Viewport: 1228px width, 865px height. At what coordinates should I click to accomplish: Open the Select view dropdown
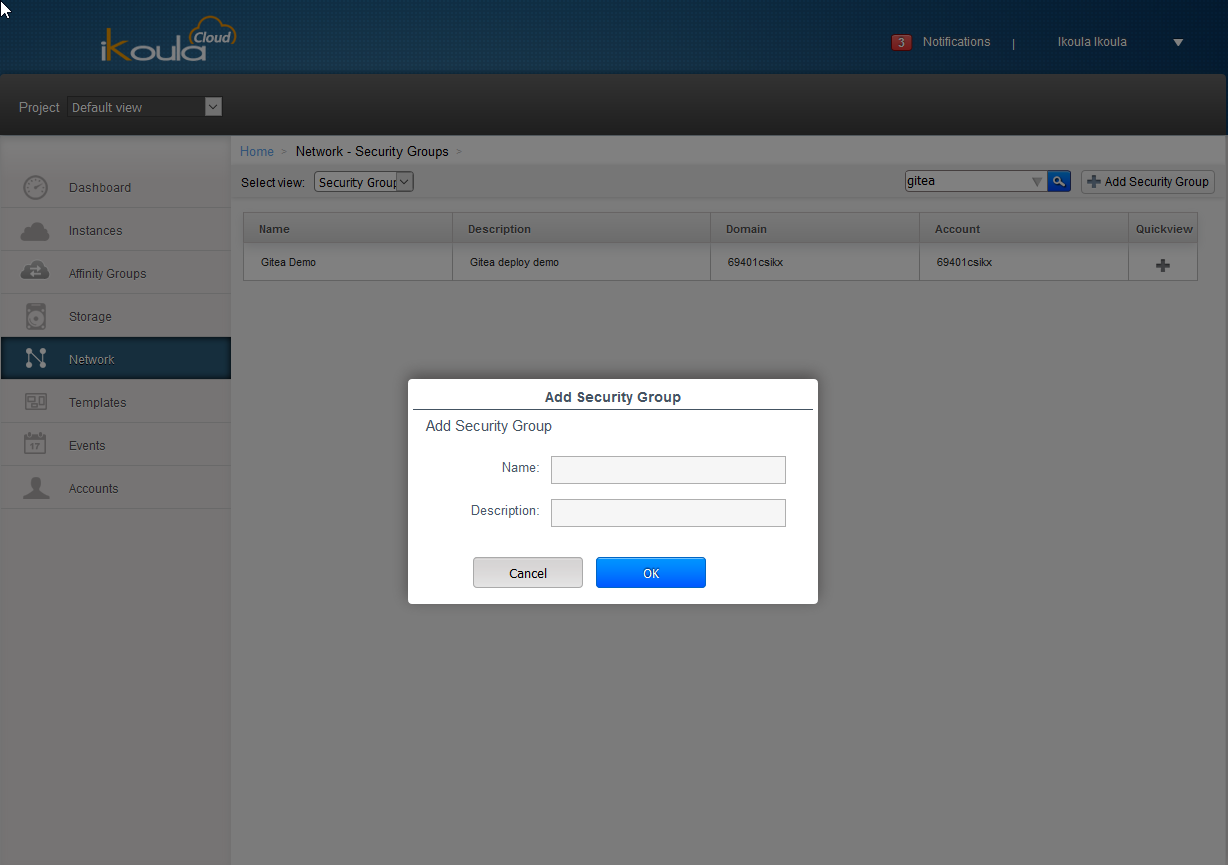364,182
